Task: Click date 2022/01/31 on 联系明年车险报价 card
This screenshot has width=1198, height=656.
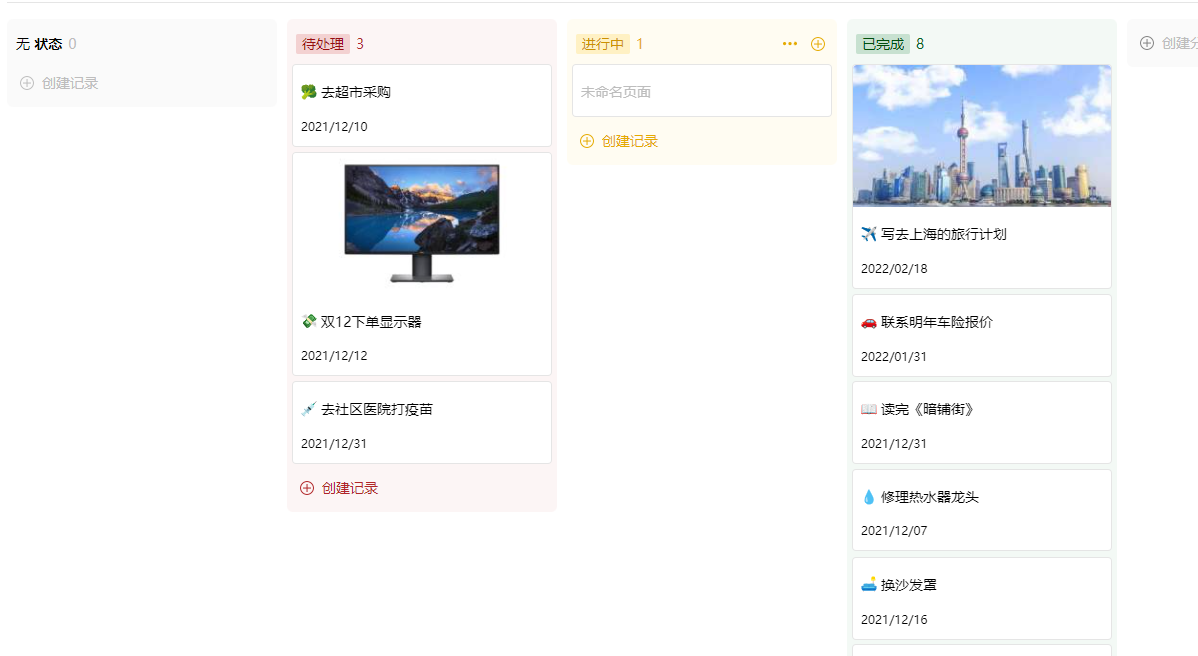Action: (894, 357)
